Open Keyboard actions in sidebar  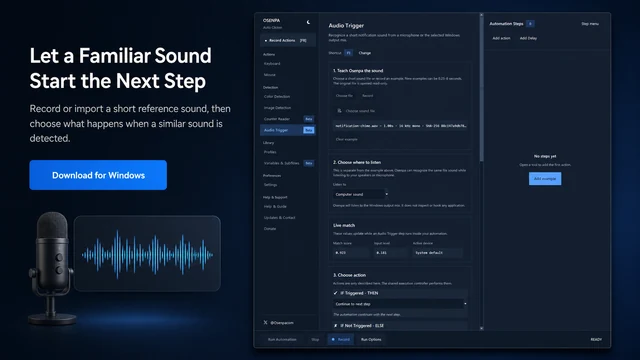click(272, 64)
